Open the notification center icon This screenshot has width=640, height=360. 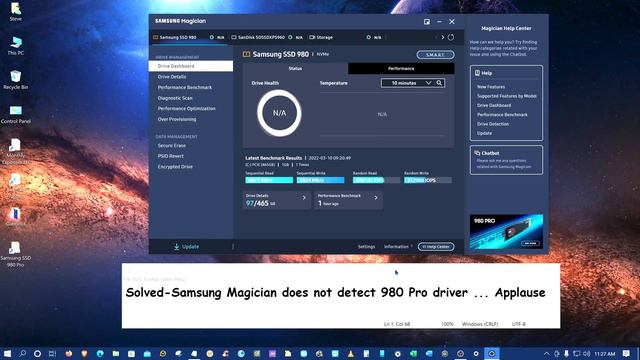626,353
